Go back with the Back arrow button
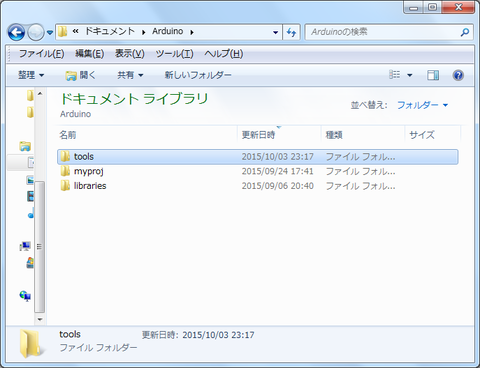The height and width of the screenshot is (368, 480). click(16, 32)
